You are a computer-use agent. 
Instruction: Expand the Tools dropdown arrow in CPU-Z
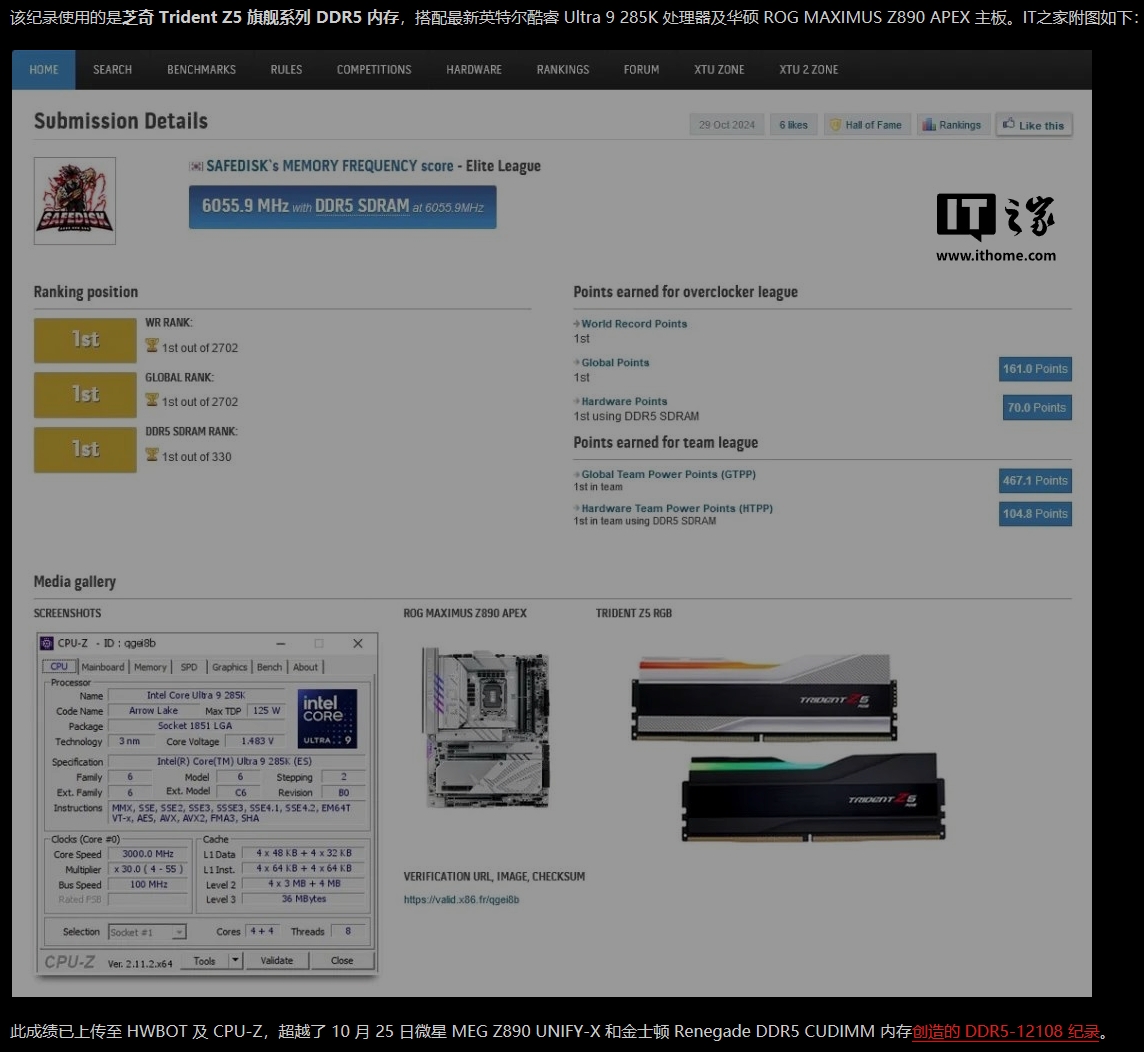coord(236,961)
